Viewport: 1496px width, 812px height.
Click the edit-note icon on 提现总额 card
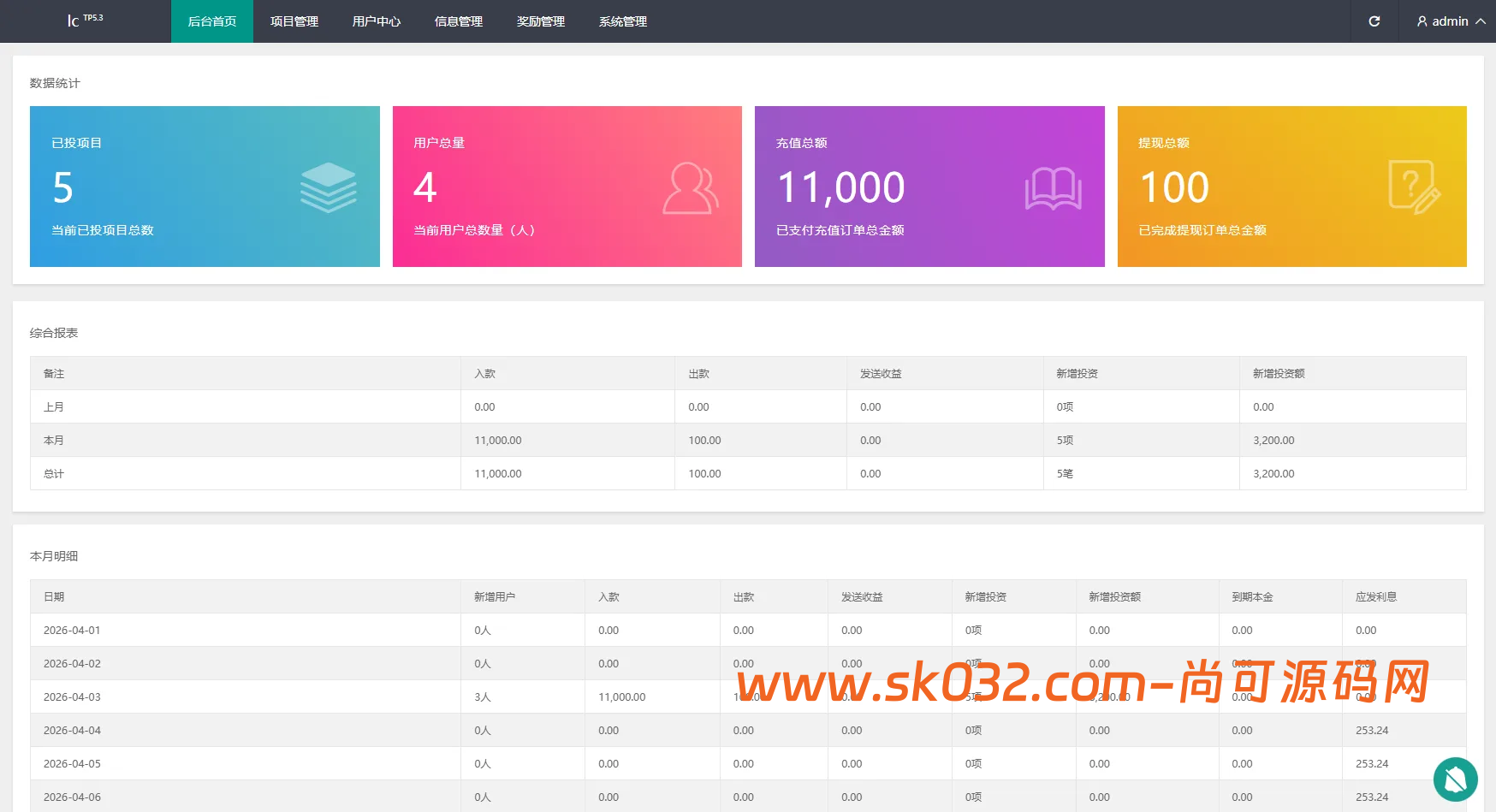coord(1415,187)
